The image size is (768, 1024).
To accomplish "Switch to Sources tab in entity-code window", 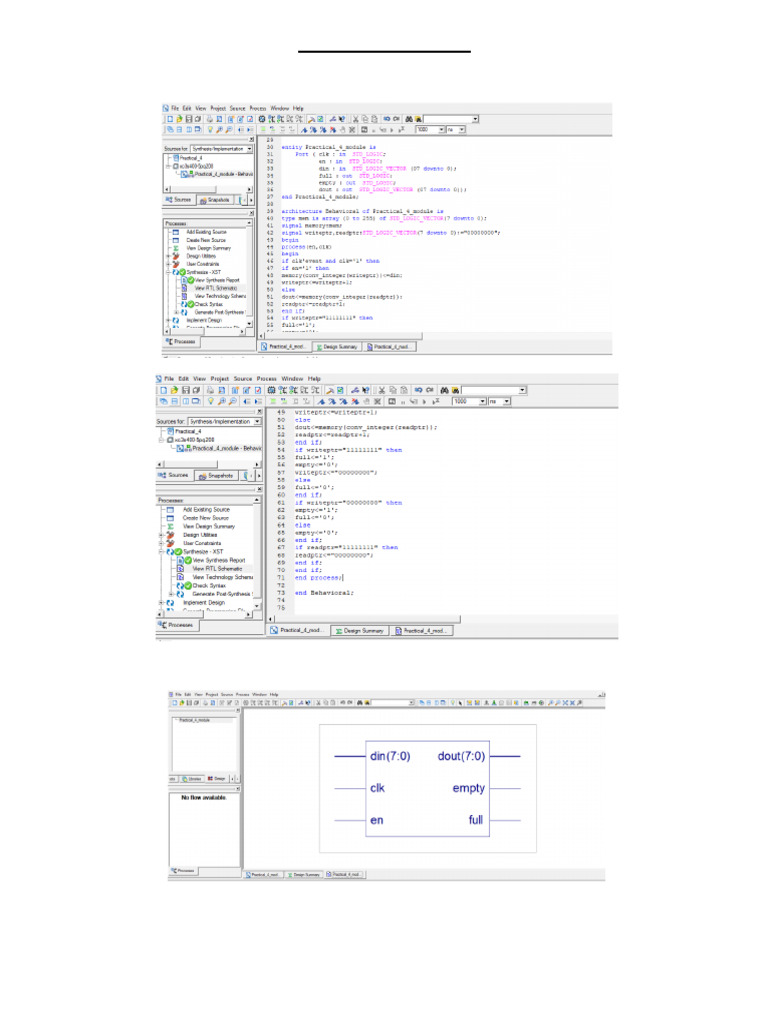I will tap(179, 200).
